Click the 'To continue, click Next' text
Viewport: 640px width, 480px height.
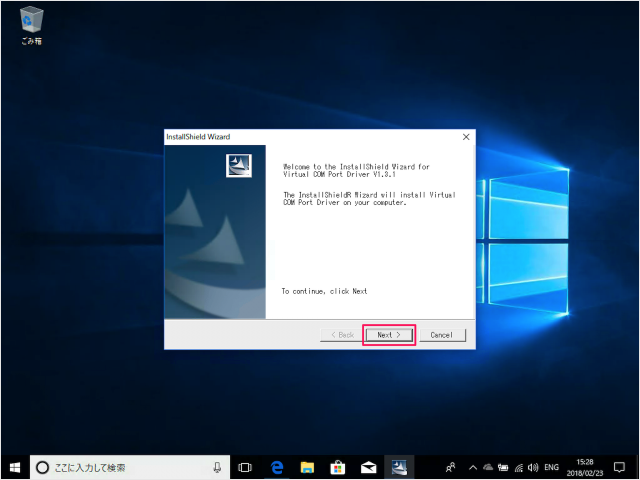(x=324, y=291)
